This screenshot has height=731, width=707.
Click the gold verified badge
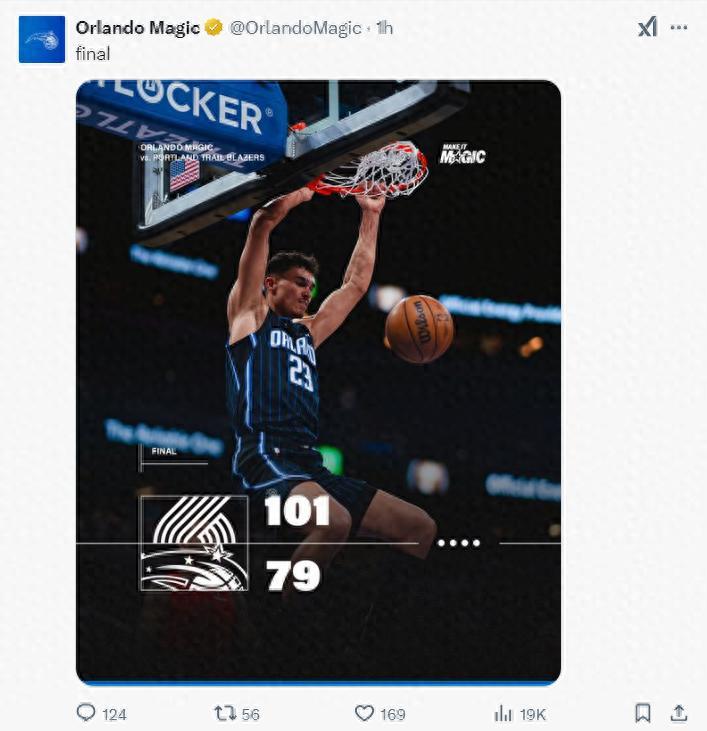point(214,28)
